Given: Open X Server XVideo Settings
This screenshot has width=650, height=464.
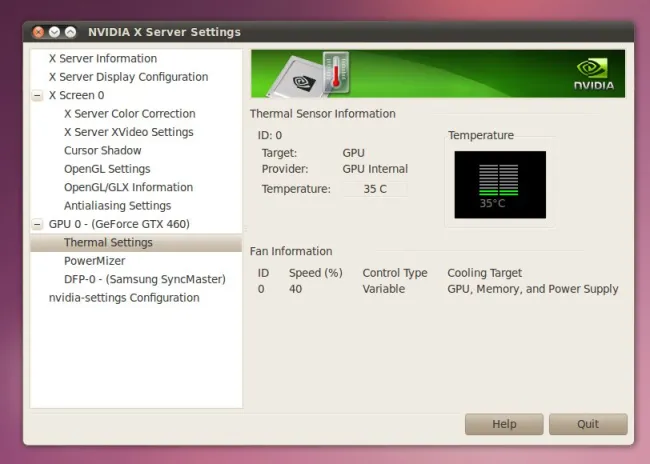Looking at the screenshot, I should click(x=129, y=132).
